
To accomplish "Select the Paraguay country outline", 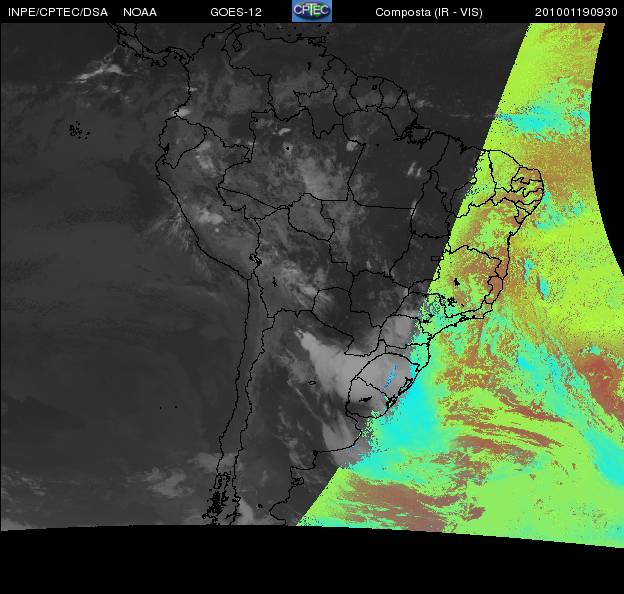I will pos(335,302).
